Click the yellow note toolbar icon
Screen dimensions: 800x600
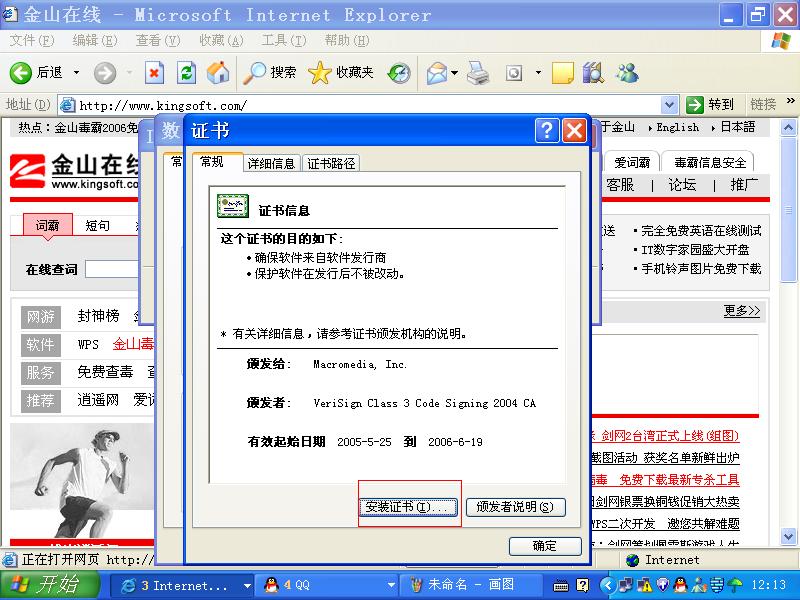pyautogui.click(x=563, y=73)
